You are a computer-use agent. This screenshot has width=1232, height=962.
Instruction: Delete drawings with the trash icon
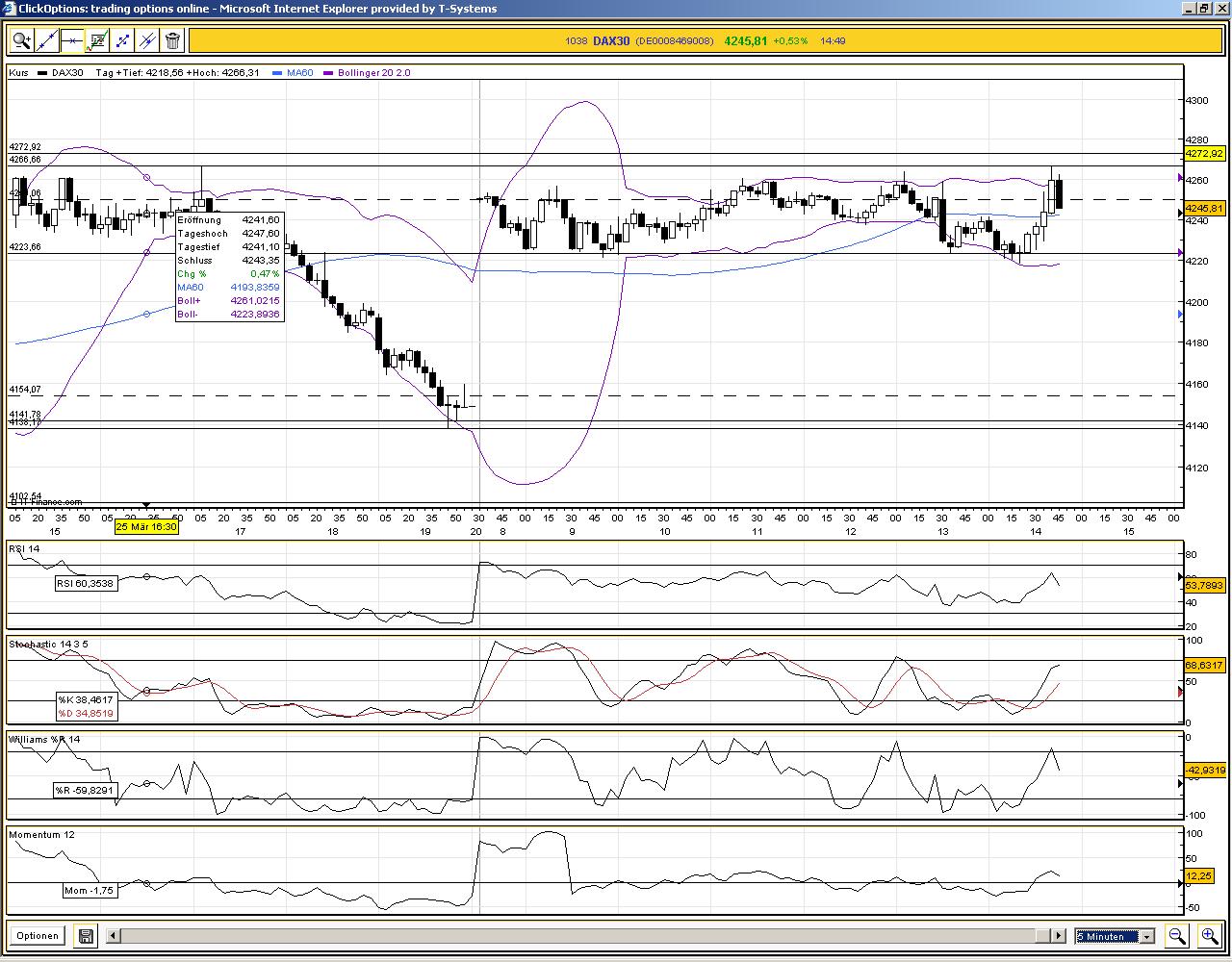[172, 40]
